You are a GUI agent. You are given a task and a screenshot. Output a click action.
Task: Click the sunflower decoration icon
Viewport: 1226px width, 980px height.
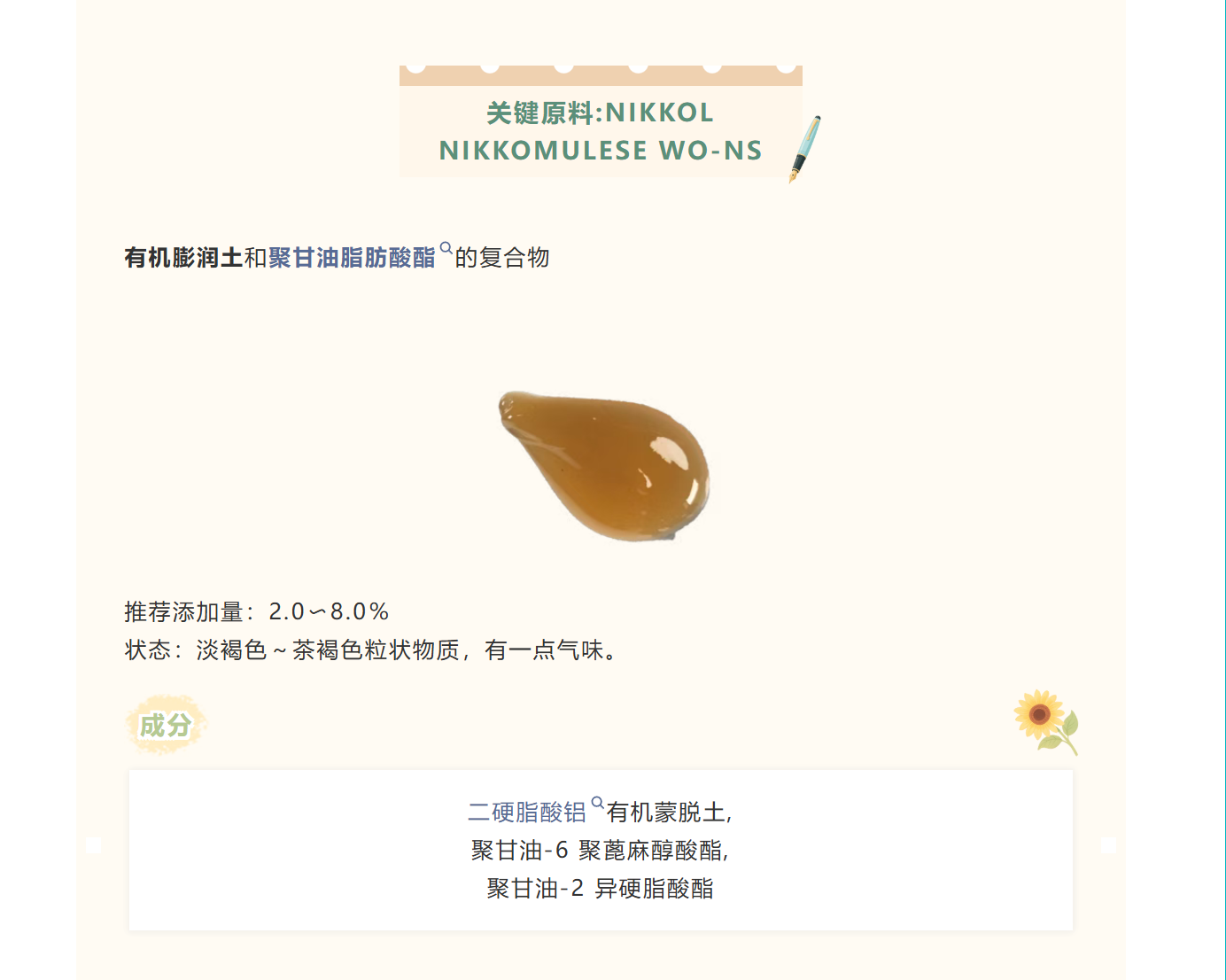pyautogui.click(x=1046, y=722)
